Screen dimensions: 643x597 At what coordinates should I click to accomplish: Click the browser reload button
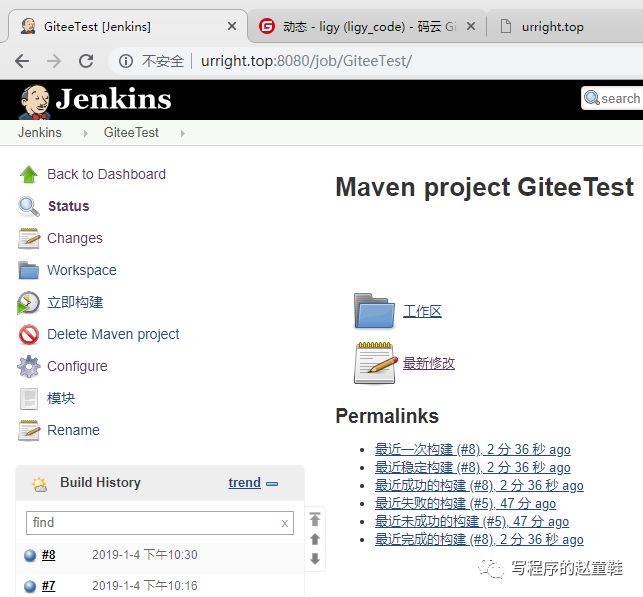coord(86,61)
